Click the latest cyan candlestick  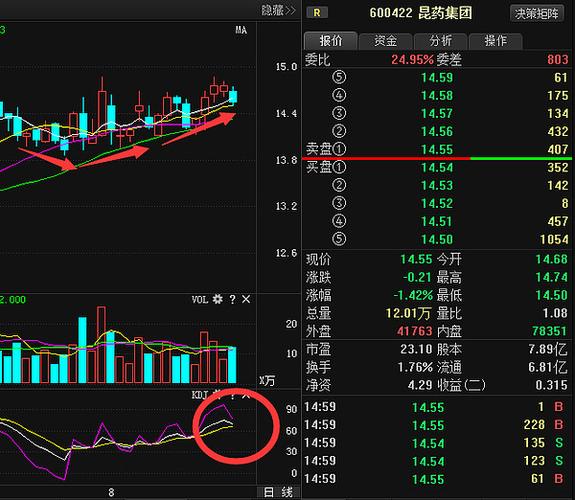point(233,96)
